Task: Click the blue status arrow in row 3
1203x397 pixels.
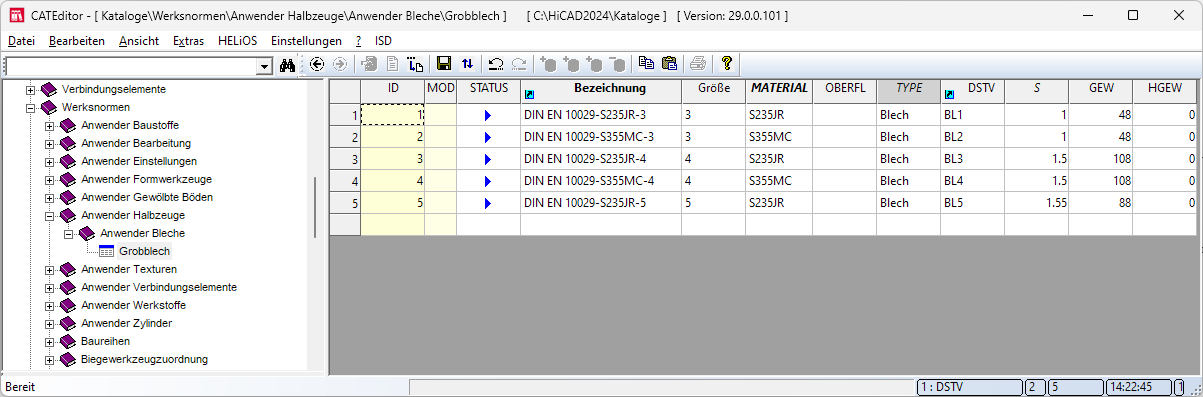Action: (488, 159)
